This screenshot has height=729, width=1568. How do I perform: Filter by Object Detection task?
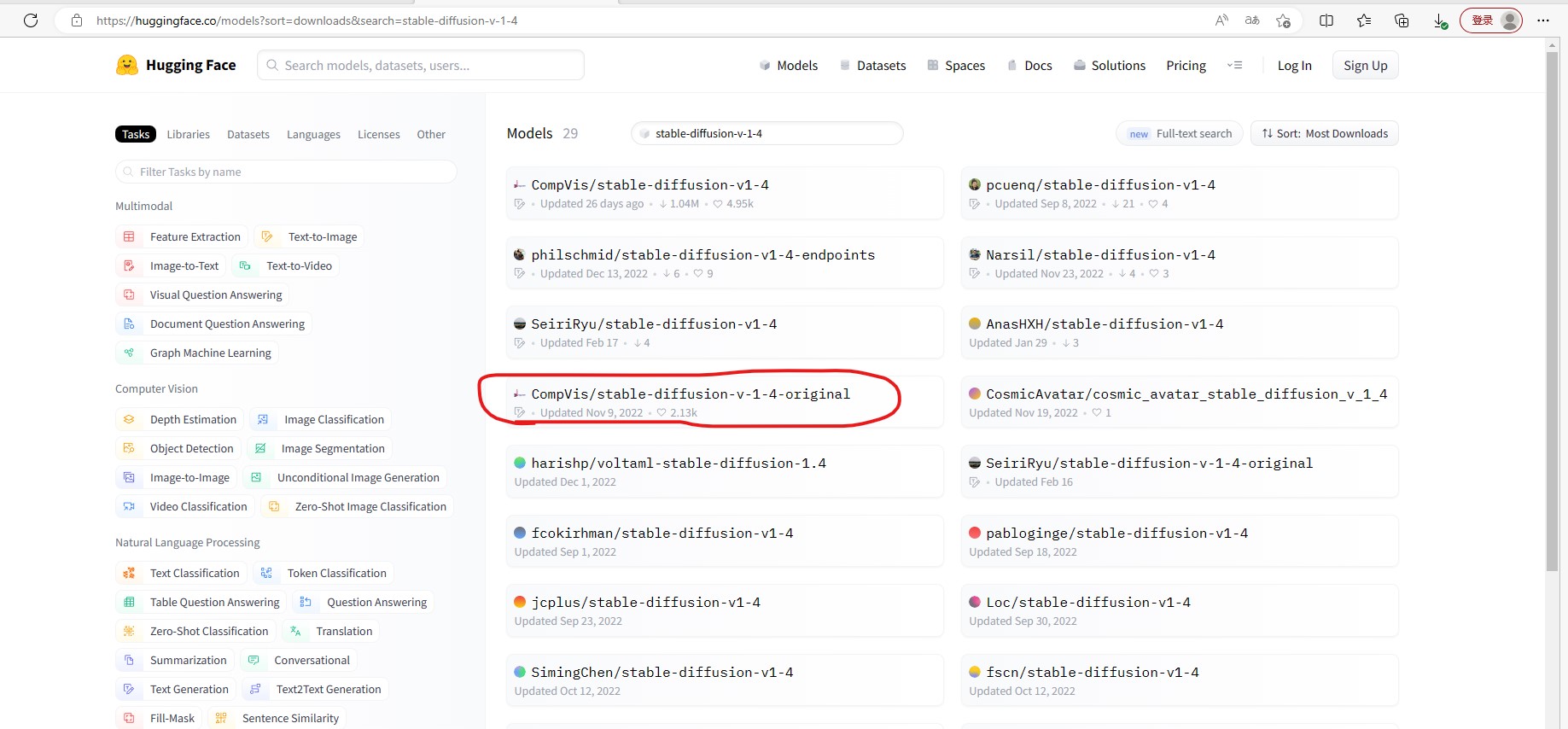point(178,448)
